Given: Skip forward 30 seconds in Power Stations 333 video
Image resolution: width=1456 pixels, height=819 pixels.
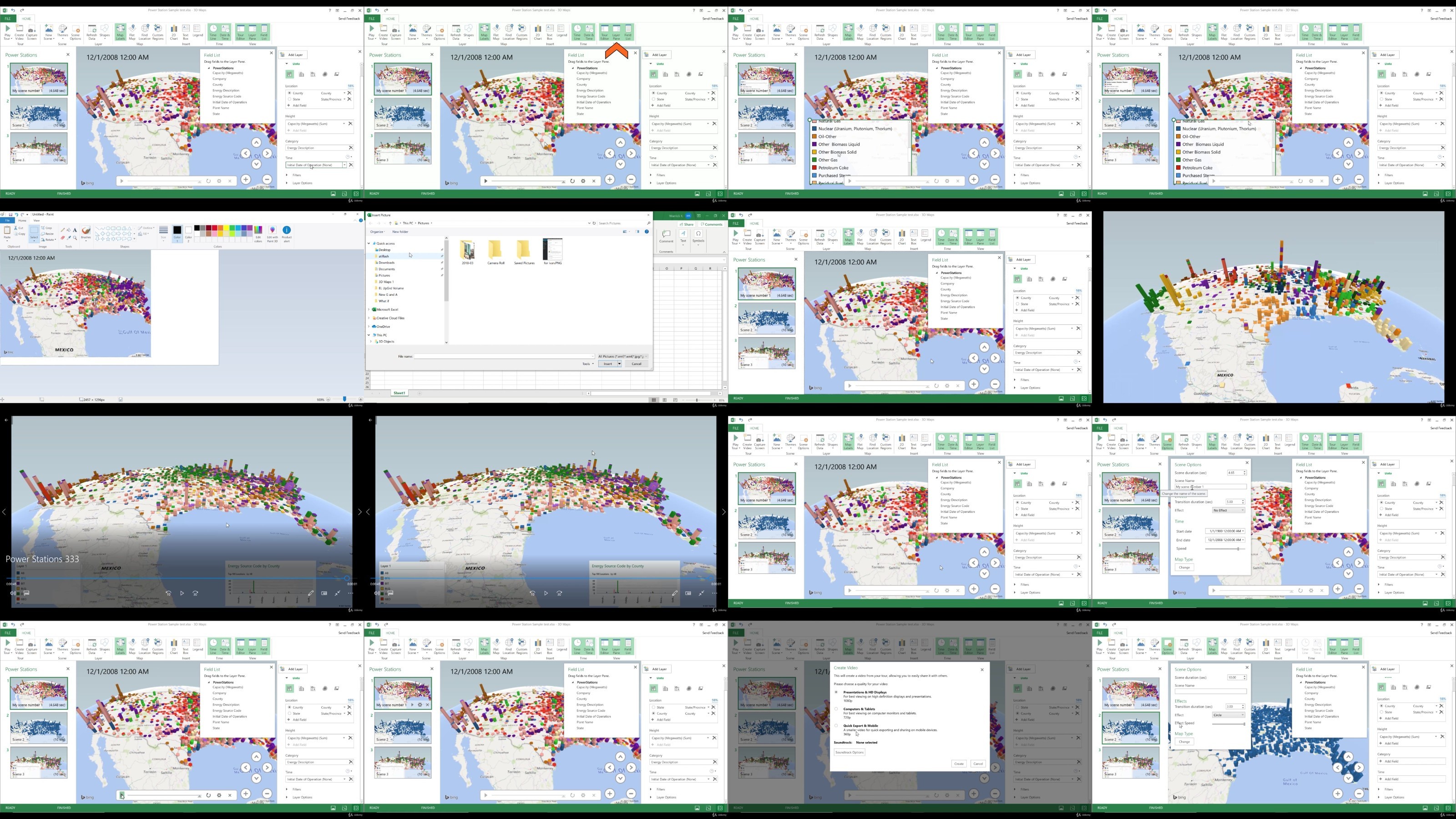Looking at the screenshot, I should (196, 593).
